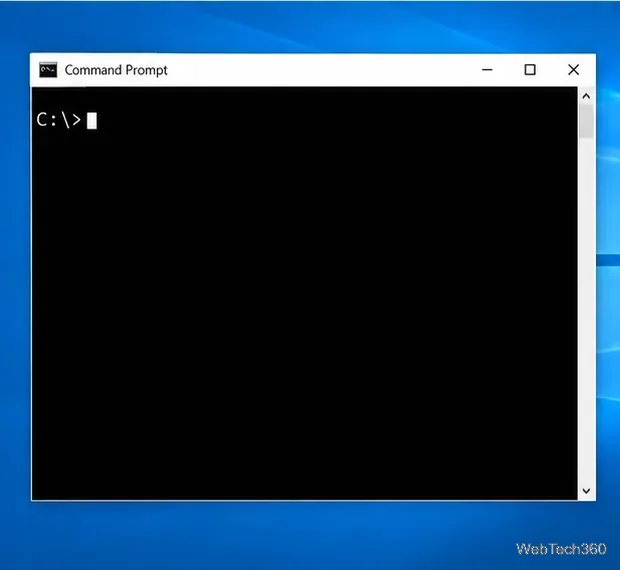Click the scrollbar down arrow
The image size is (620, 570).
pos(586,491)
